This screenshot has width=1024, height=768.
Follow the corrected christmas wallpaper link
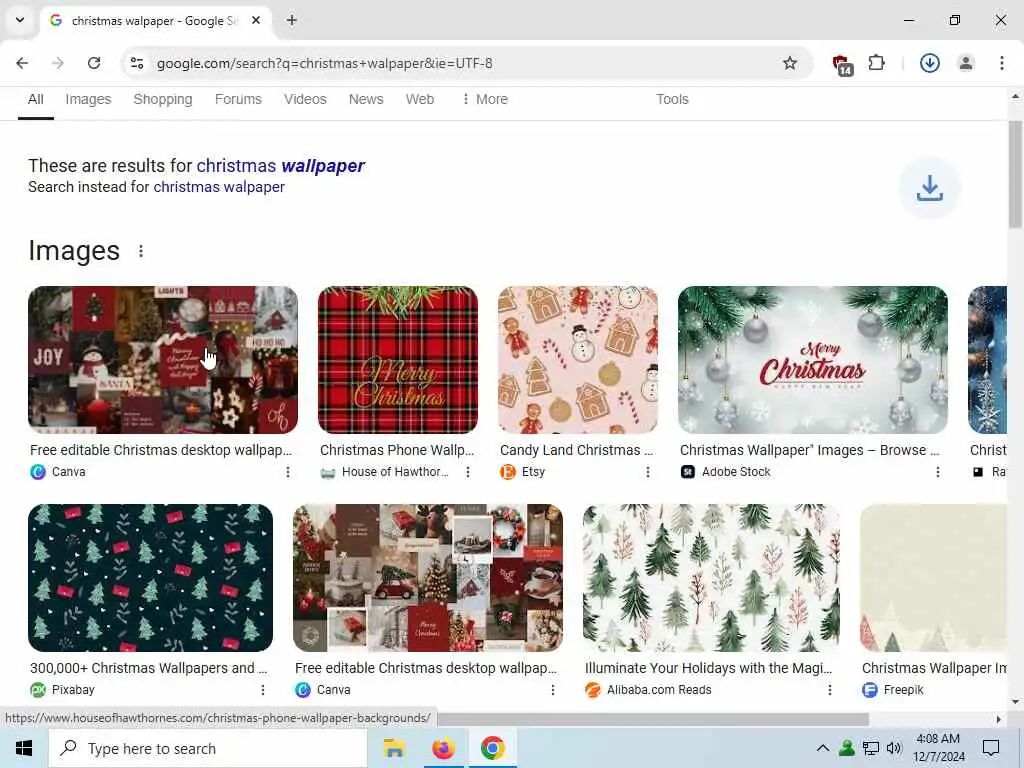[281, 166]
